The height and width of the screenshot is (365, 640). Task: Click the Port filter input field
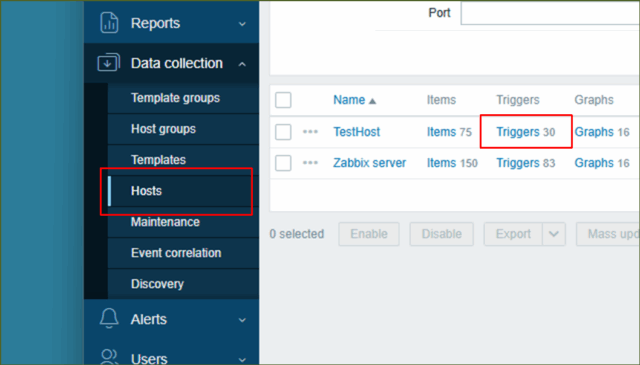click(x=550, y=13)
